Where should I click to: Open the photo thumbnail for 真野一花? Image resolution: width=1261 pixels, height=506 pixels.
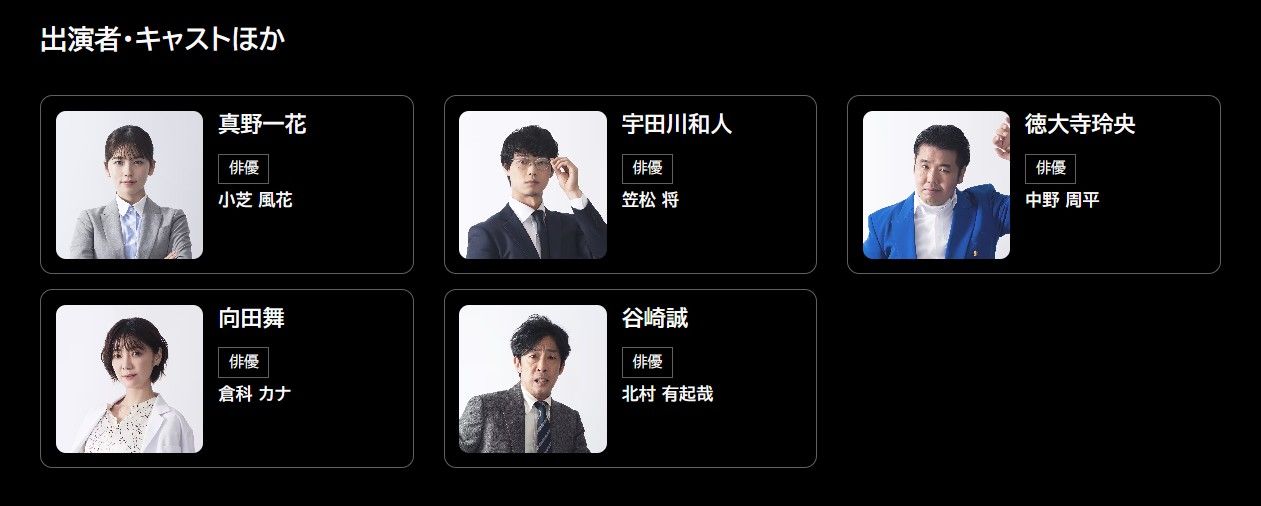coord(130,185)
